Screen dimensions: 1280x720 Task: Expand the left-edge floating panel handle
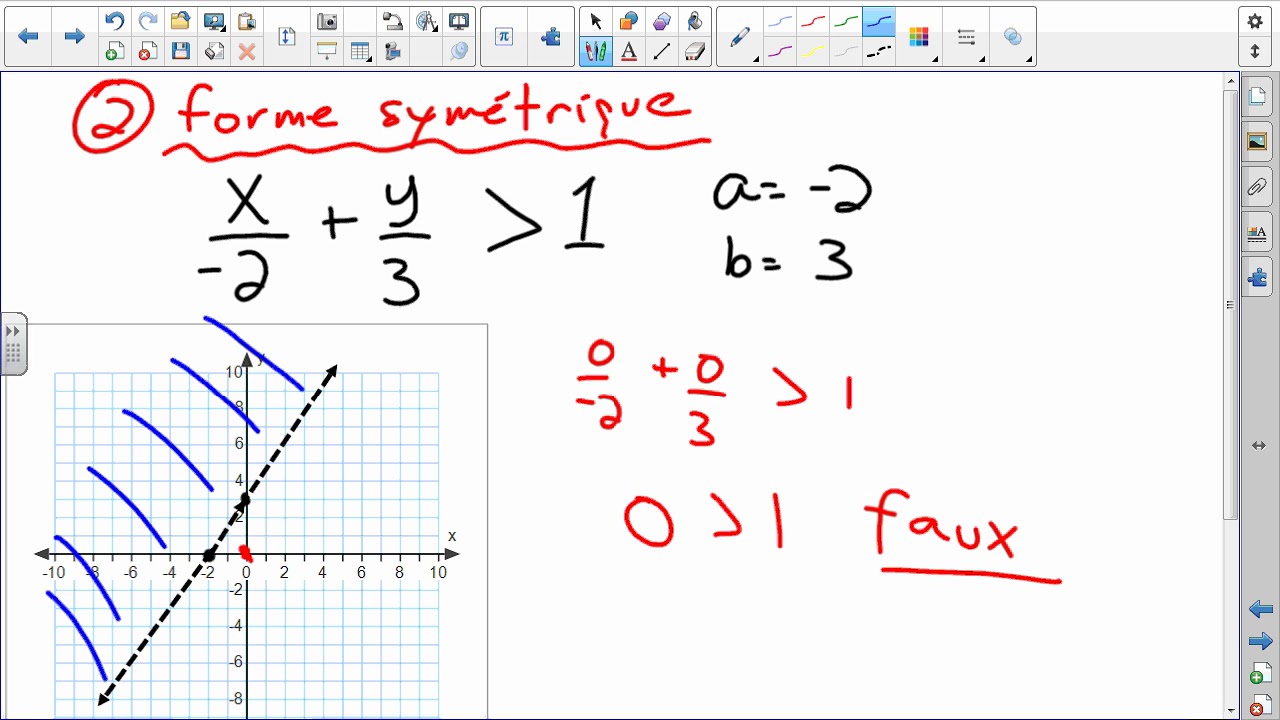[13, 343]
